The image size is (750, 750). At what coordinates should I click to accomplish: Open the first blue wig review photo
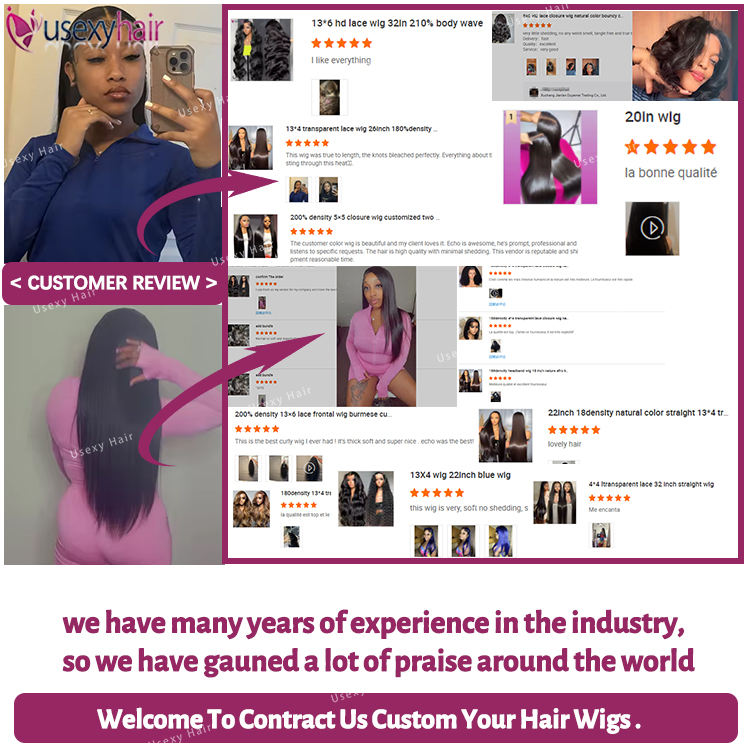coord(426,540)
